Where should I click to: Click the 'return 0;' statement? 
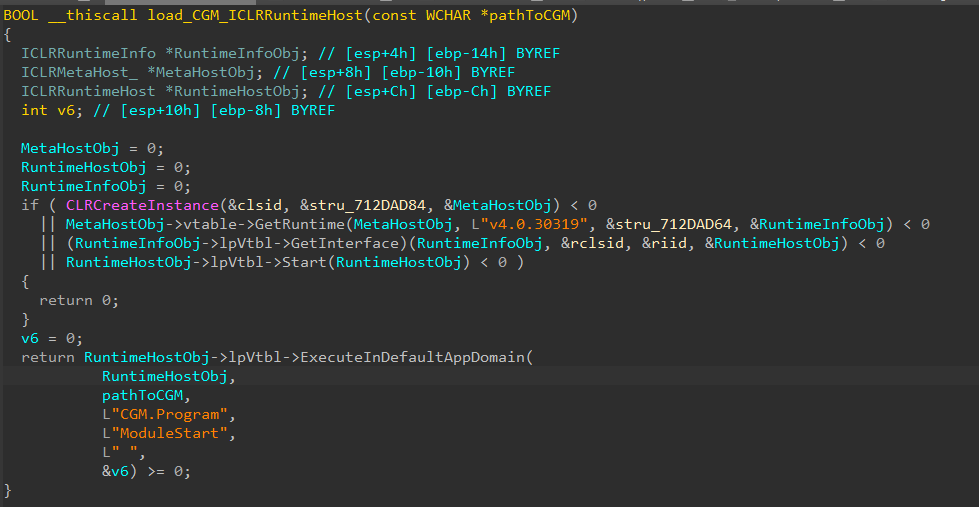[x=79, y=300]
